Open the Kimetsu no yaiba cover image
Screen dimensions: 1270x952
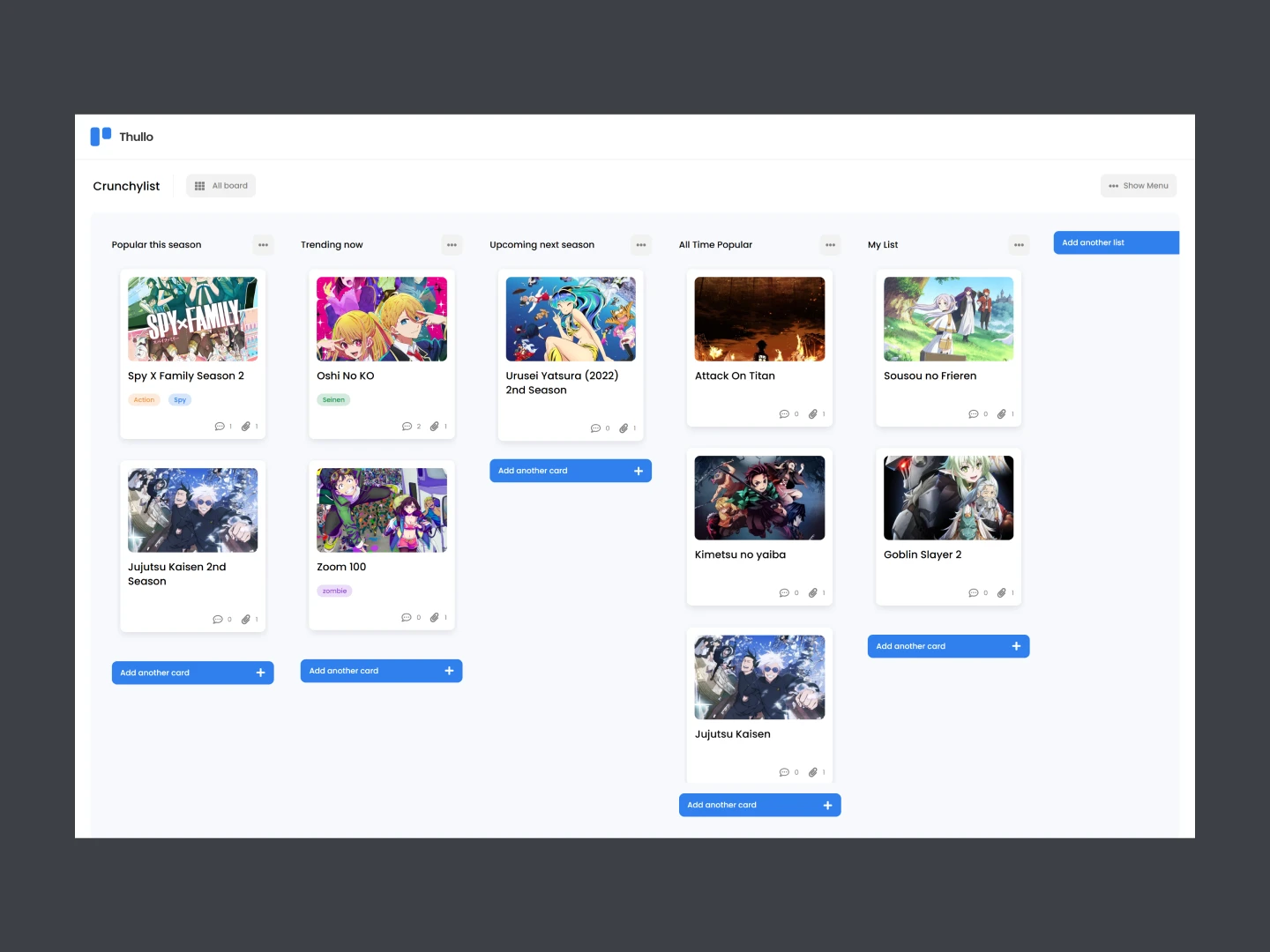[x=759, y=498]
